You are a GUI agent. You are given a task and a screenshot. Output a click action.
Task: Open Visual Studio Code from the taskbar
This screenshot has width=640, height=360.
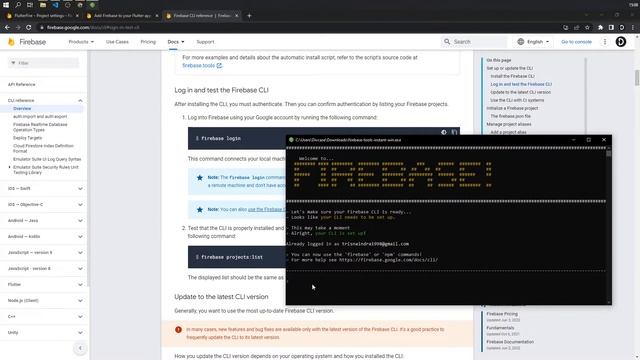point(55,5)
